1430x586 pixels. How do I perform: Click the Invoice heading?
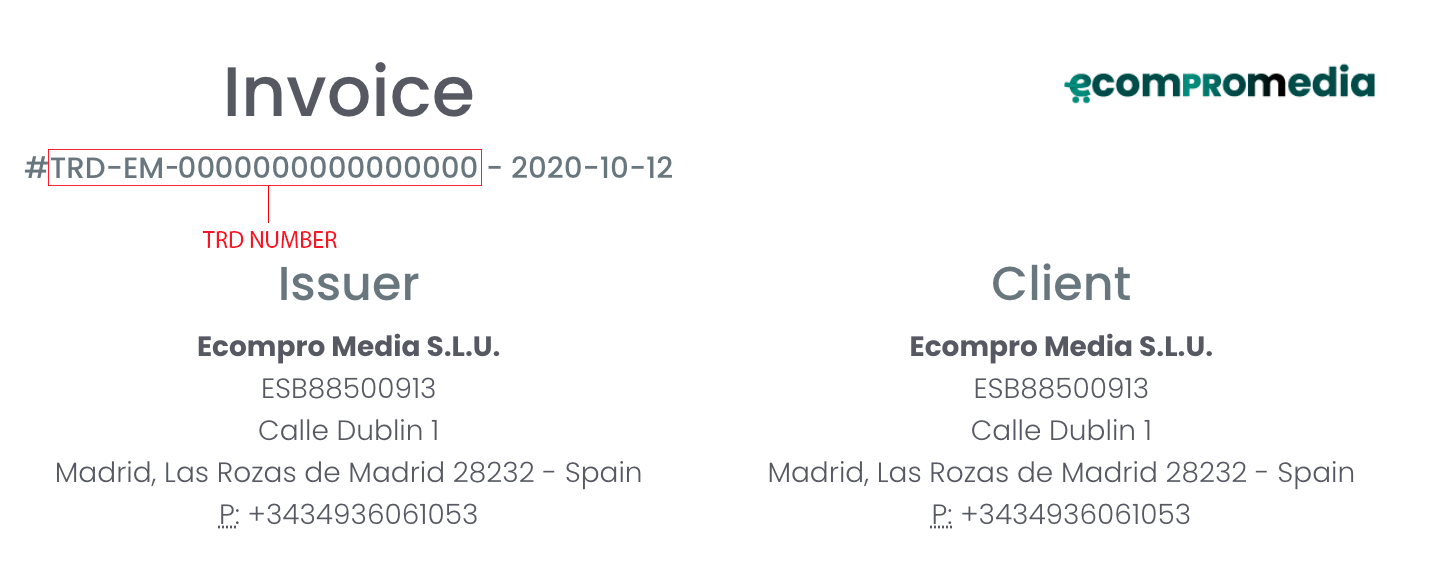pos(348,91)
